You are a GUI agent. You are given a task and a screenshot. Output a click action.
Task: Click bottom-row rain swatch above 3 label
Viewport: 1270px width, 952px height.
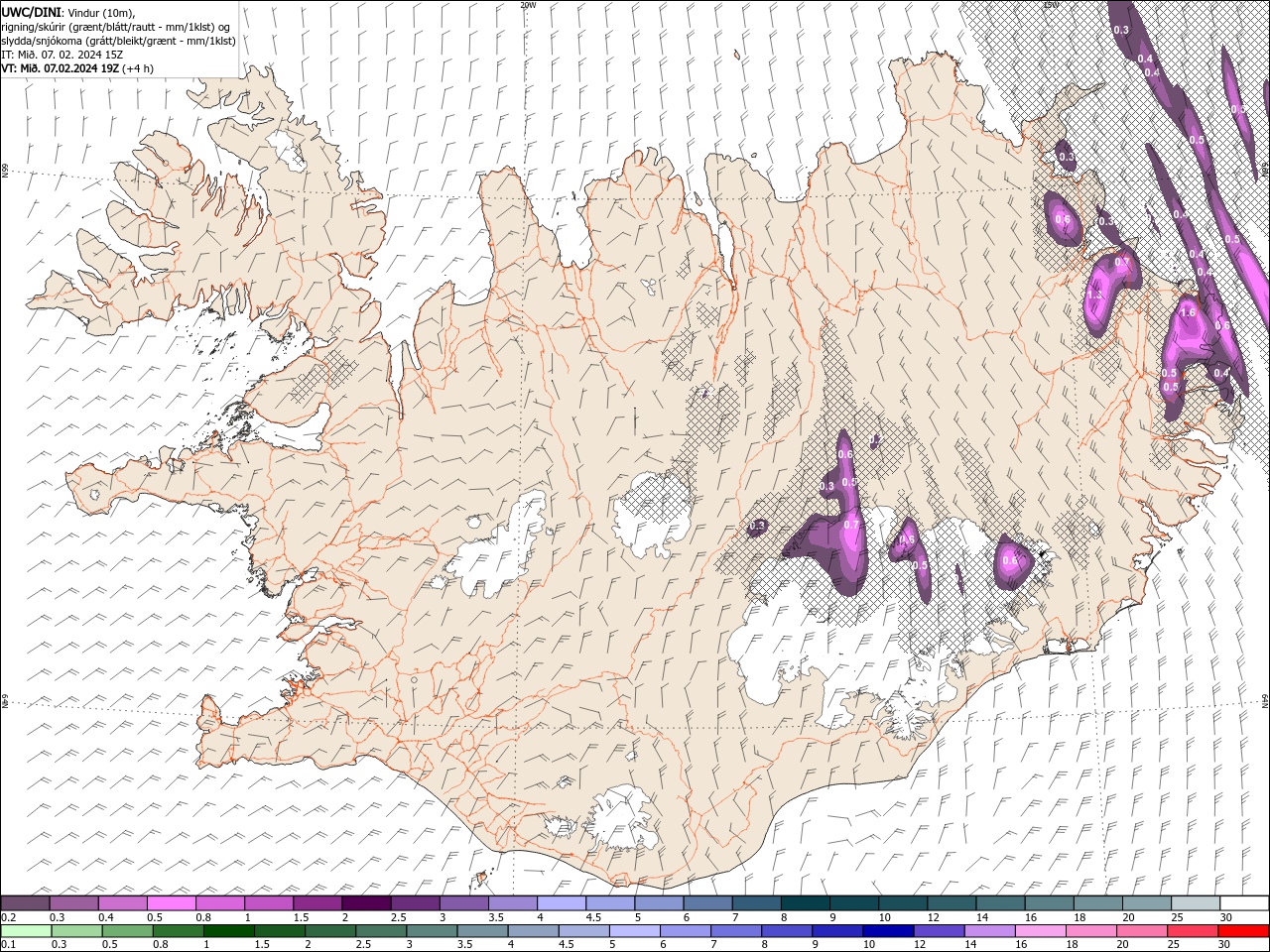pyautogui.click(x=432, y=931)
